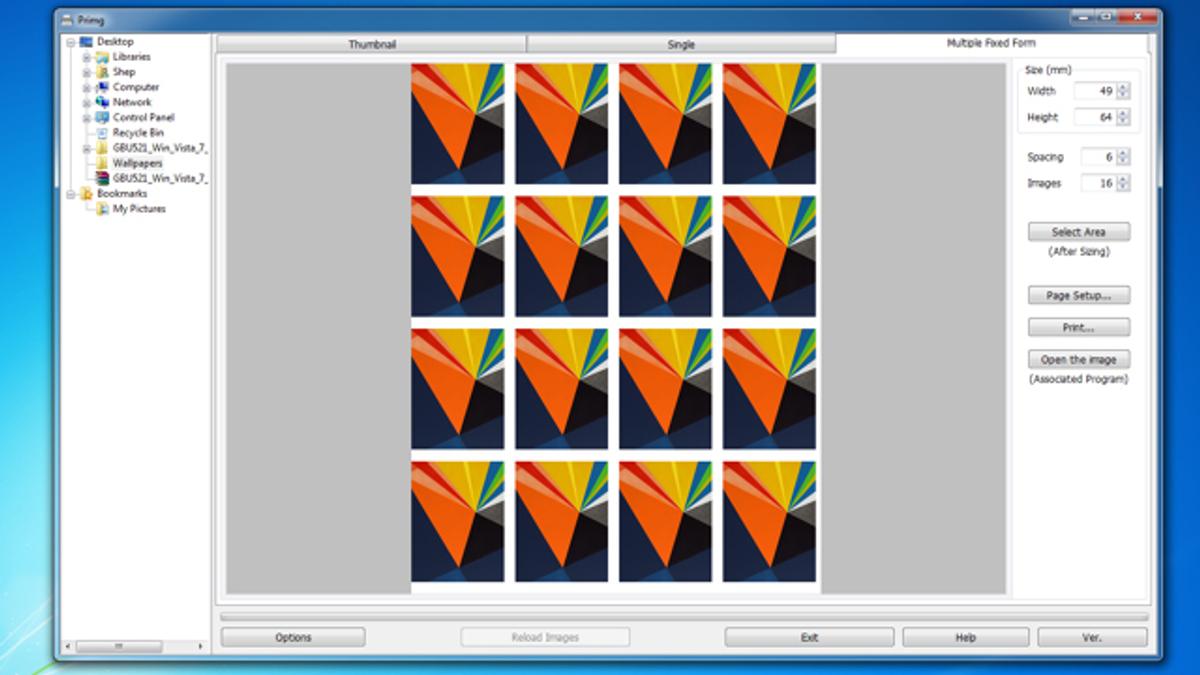The width and height of the screenshot is (1200, 675).
Task: Click the Bookmarks star folder icon
Action: 86,193
